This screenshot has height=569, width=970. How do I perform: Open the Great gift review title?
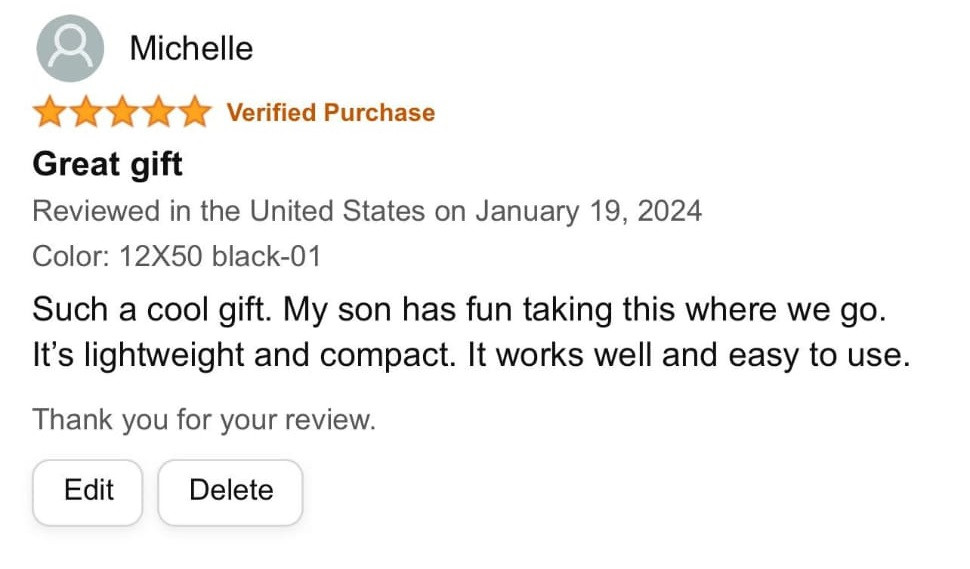pos(107,163)
